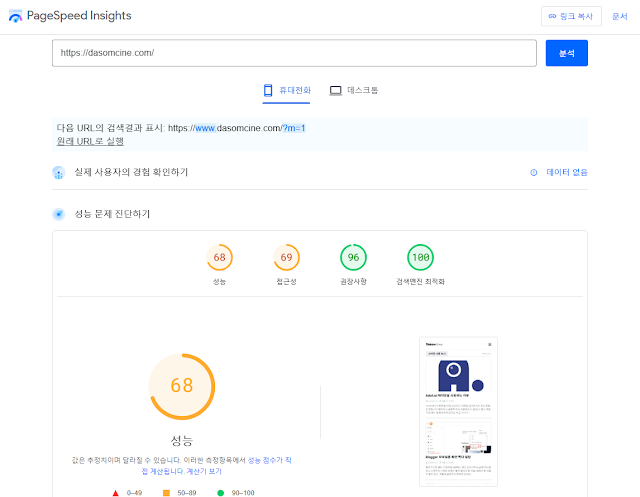This screenshot has width=640, height=497.
Task: Click the real user experience section icon
Action: pos(58,173)
